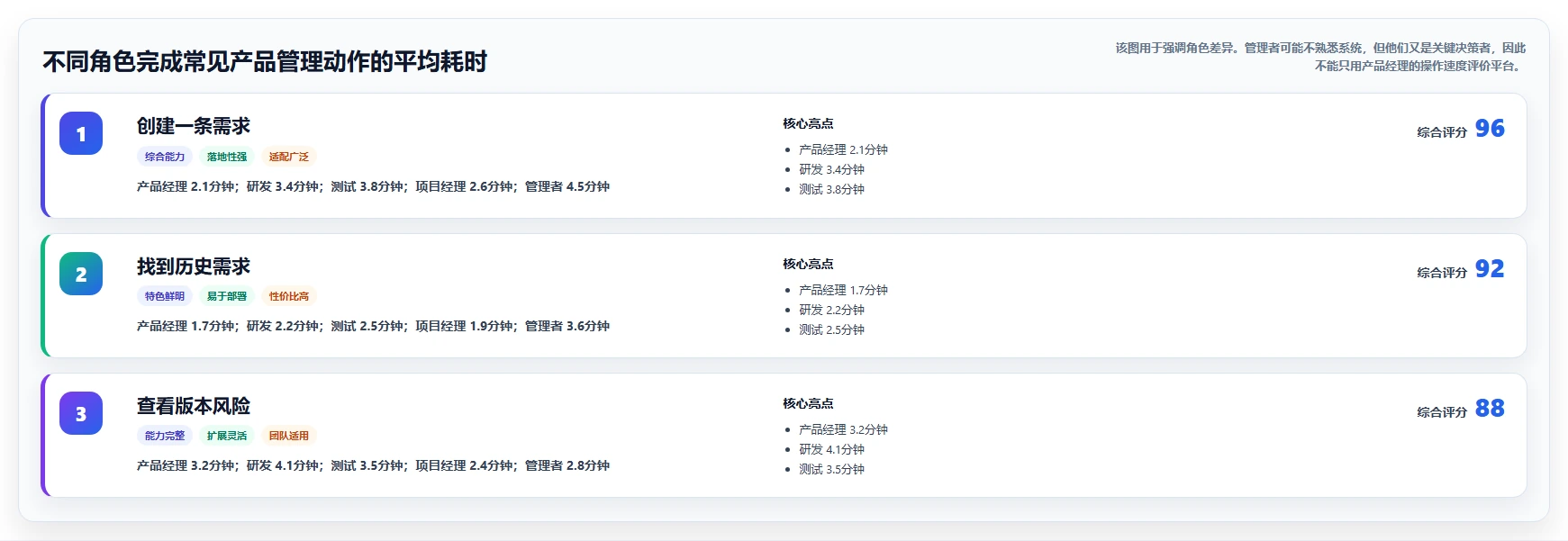Image resolution: width=1568 pixels, height=541 pixels.
Task: Click the 综合评分 88 score
Action: (1461, 409)
